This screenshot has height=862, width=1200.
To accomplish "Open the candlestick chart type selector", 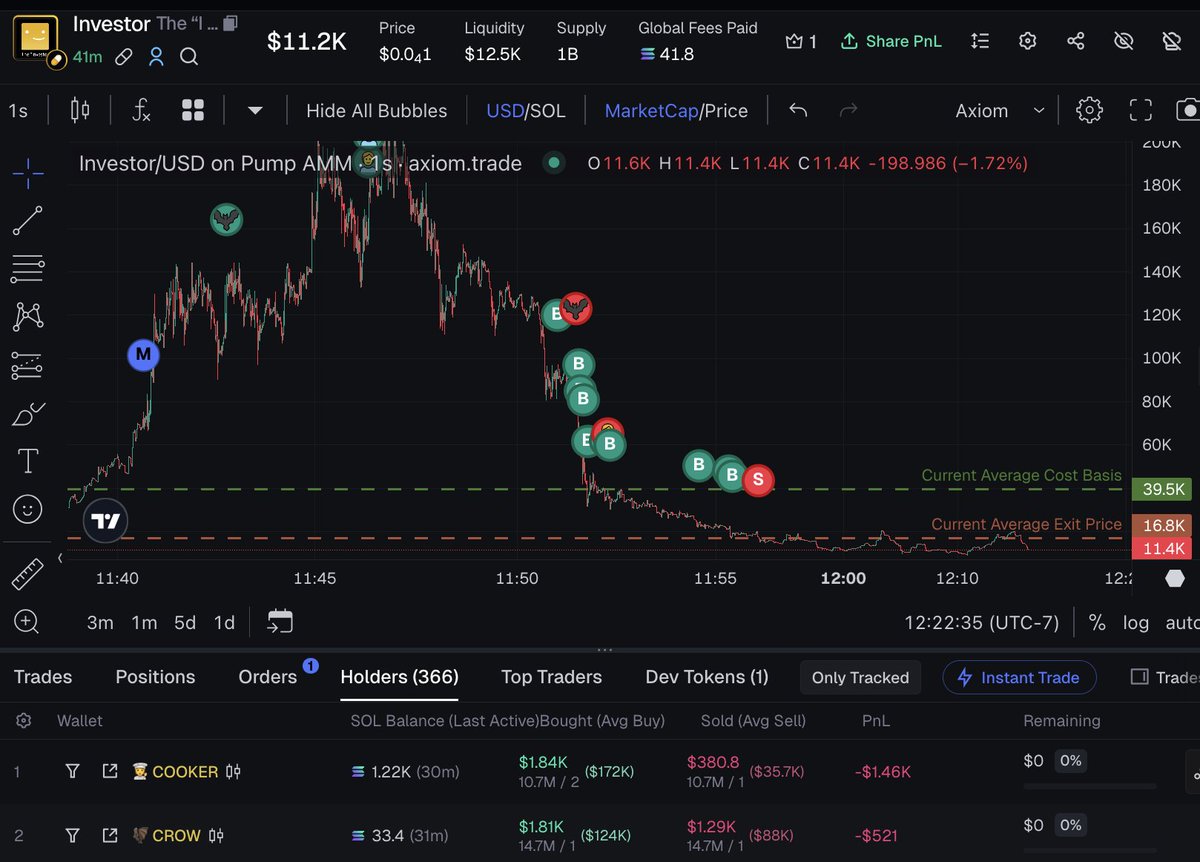I will pyautogui.click(x=80, y=110).
